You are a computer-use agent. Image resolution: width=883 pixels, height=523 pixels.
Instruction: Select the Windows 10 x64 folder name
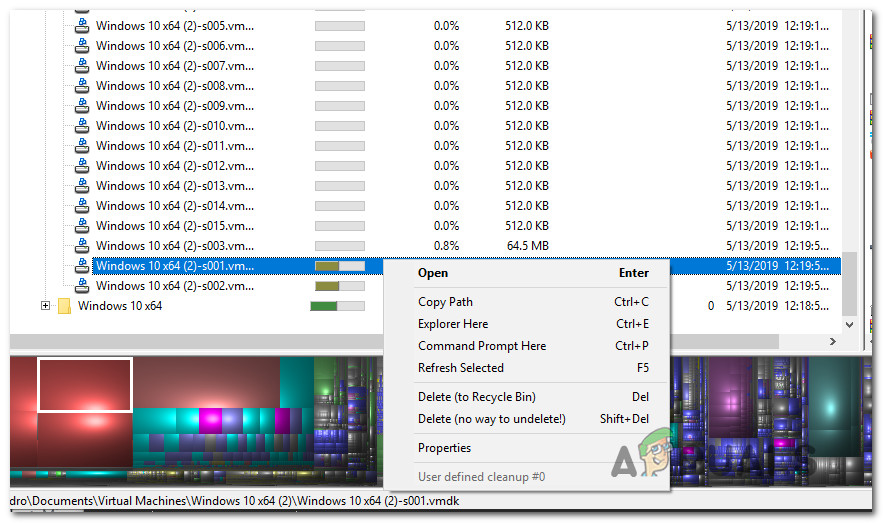(x=120, y=306)
